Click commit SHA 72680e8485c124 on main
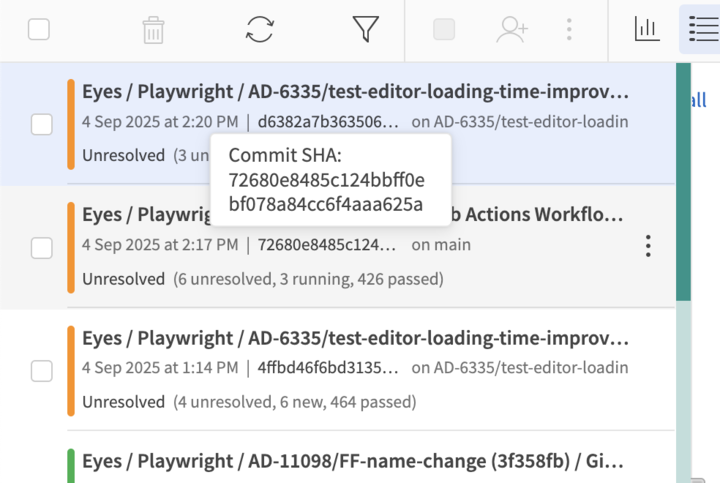 [x=327, y=245]
